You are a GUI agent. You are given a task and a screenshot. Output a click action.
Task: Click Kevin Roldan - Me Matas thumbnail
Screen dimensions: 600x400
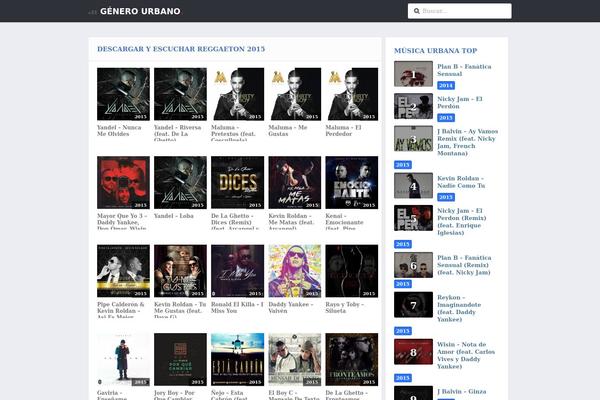click(x=295, y=182)
